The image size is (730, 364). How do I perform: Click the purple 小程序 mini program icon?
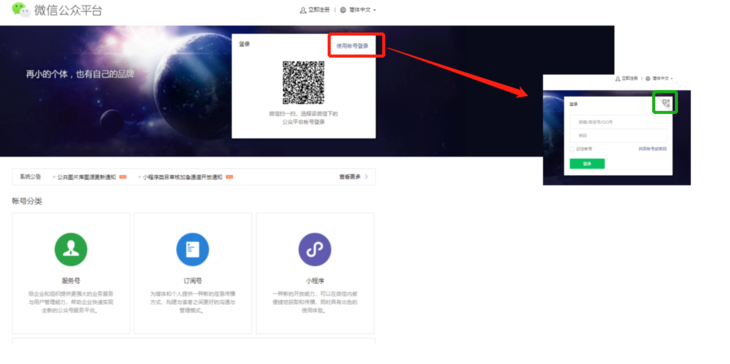pos(315,249)
